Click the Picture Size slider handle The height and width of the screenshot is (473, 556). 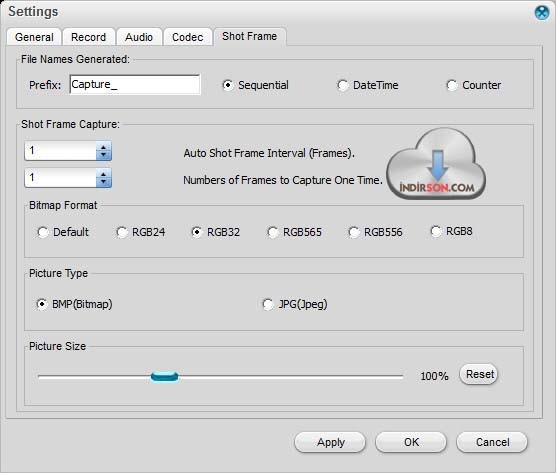[x=164, y=377]
